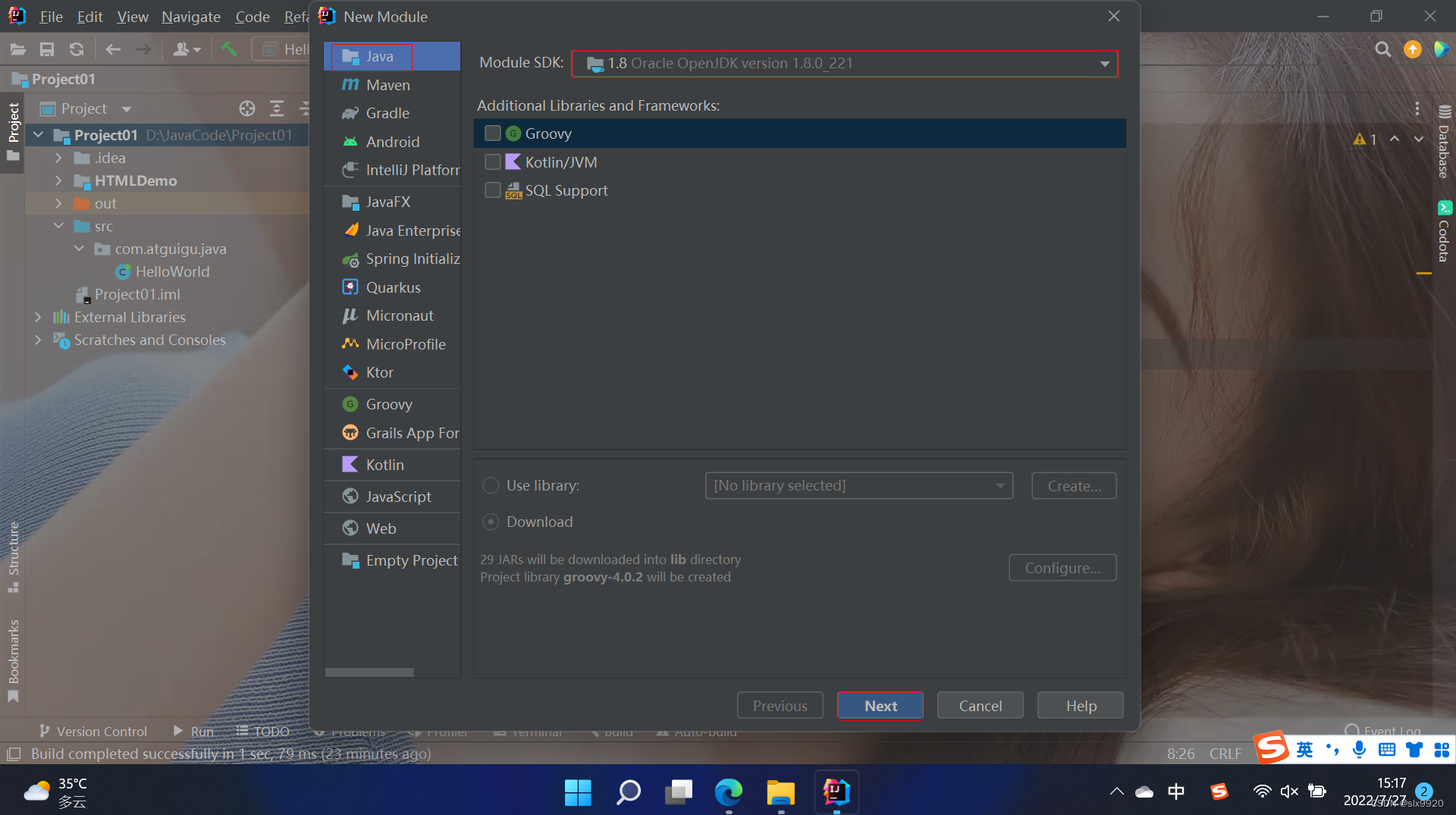
Task: Select Ktor module type
Action: coord(392,372)
